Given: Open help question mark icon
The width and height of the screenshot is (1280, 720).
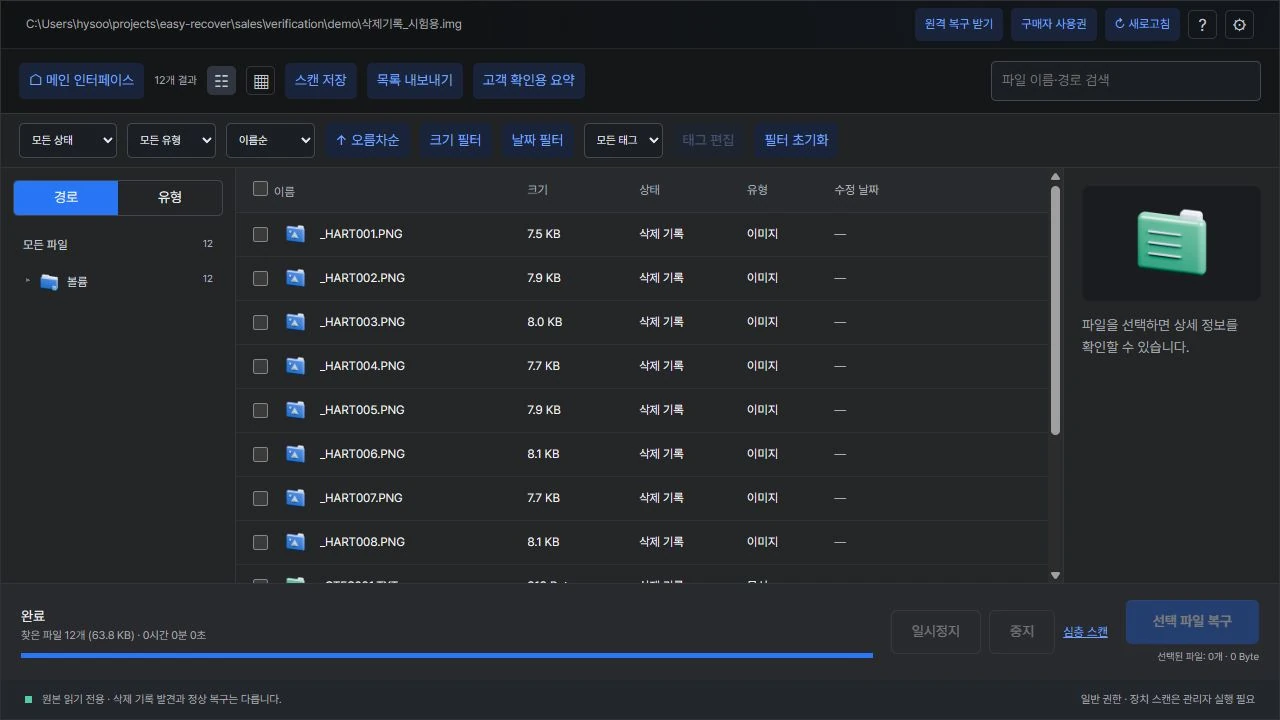Looking at the screenshot, I should coord(1202,25).
